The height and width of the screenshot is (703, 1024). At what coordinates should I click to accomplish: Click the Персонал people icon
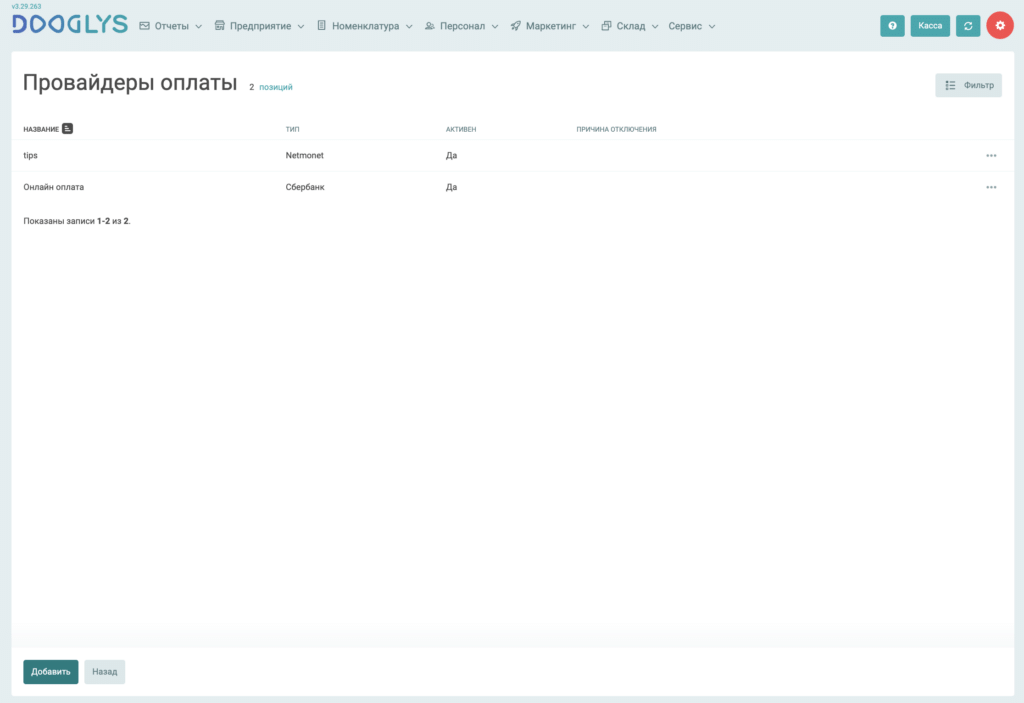(430, 26)
